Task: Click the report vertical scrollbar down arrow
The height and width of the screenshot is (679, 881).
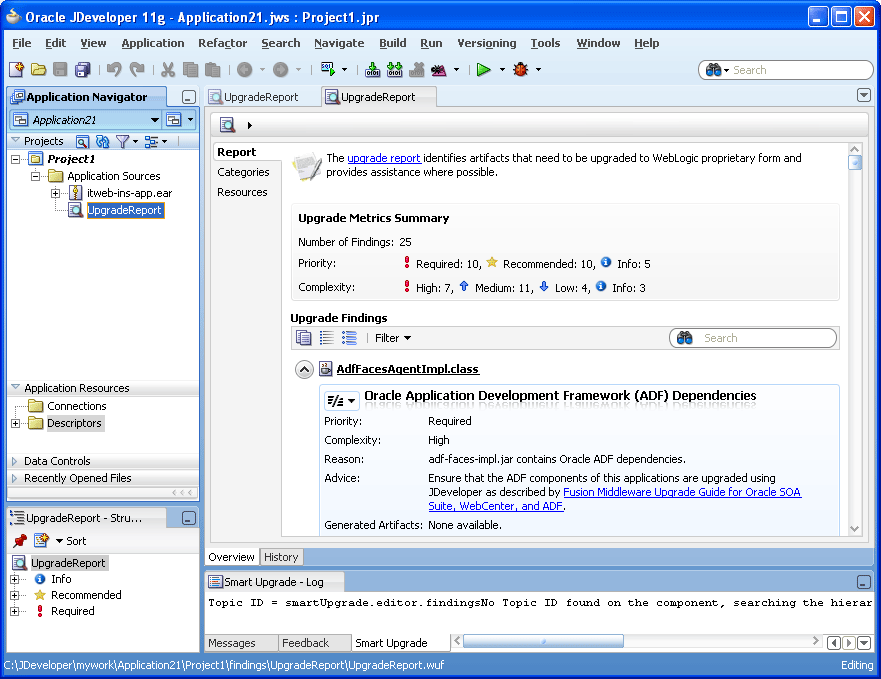Action: pyautogui.click(x=855, y=529)
